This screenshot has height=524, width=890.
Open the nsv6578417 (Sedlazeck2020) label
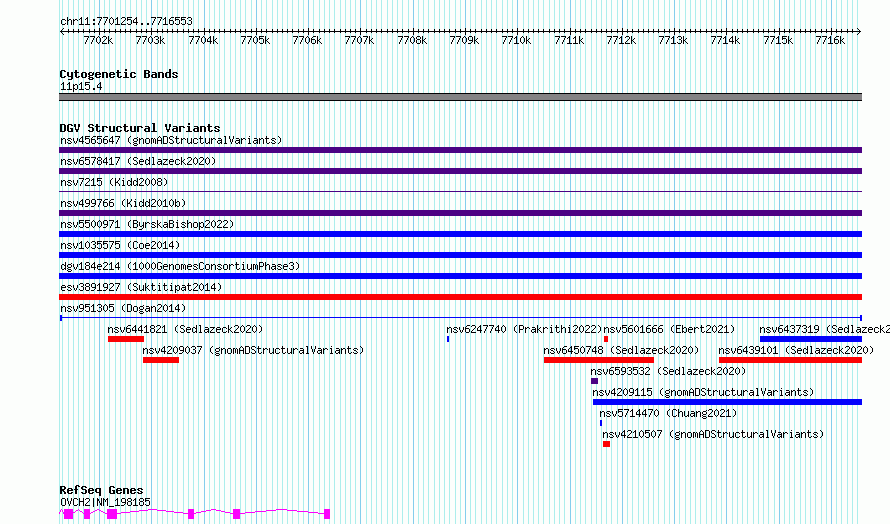pyautogui.click(x=138, y=161)
